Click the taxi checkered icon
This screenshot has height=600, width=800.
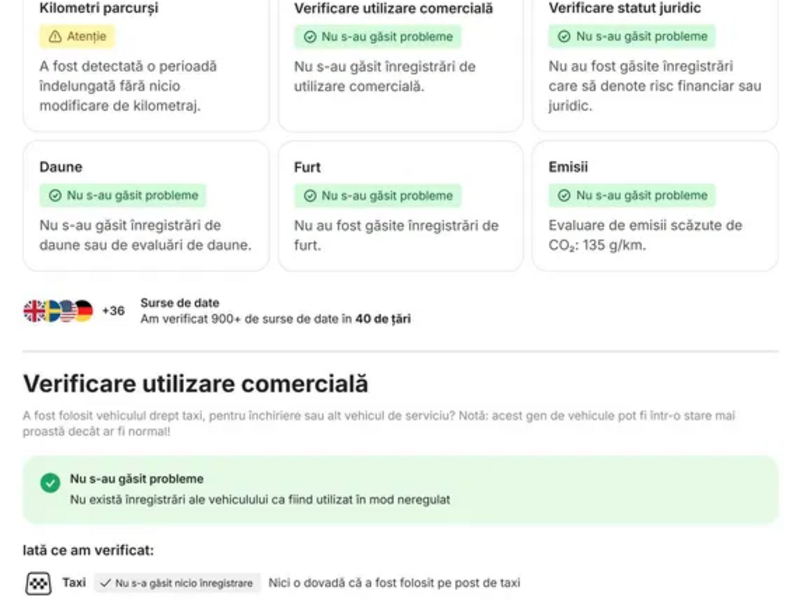(38, 583)
